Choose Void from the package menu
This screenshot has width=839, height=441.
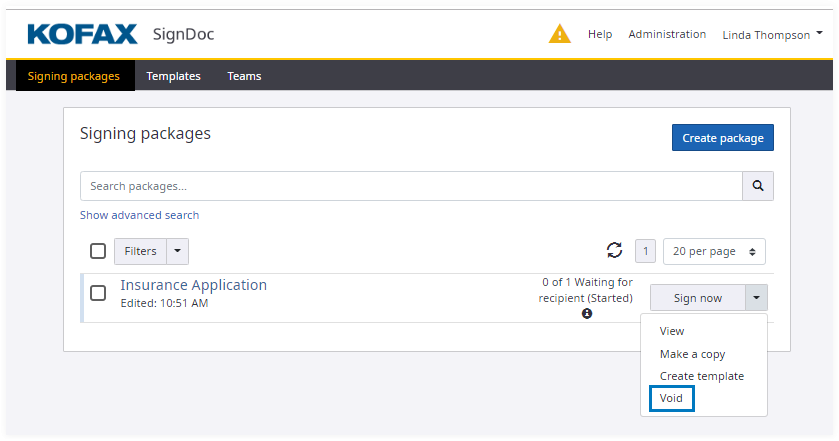tap(671, 398)
